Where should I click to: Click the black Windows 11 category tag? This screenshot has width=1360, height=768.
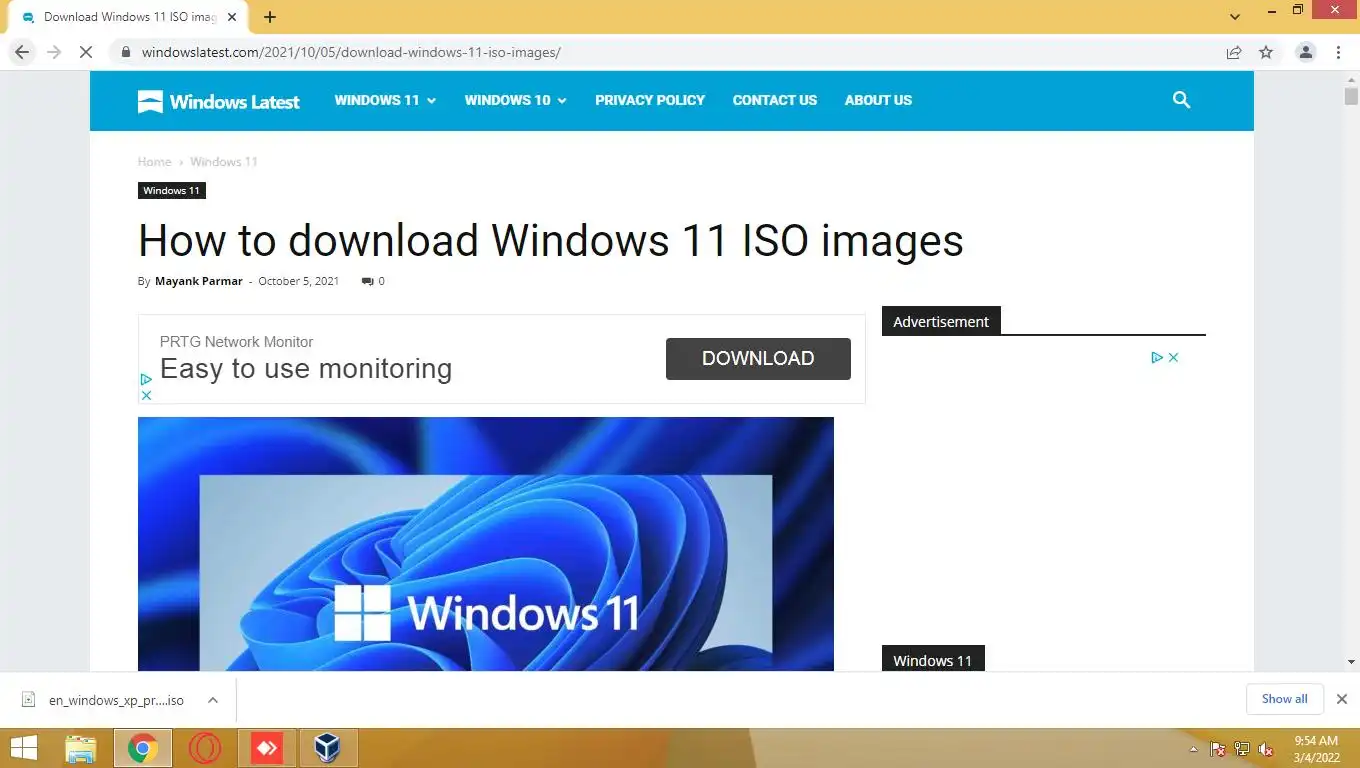[171, 190]
